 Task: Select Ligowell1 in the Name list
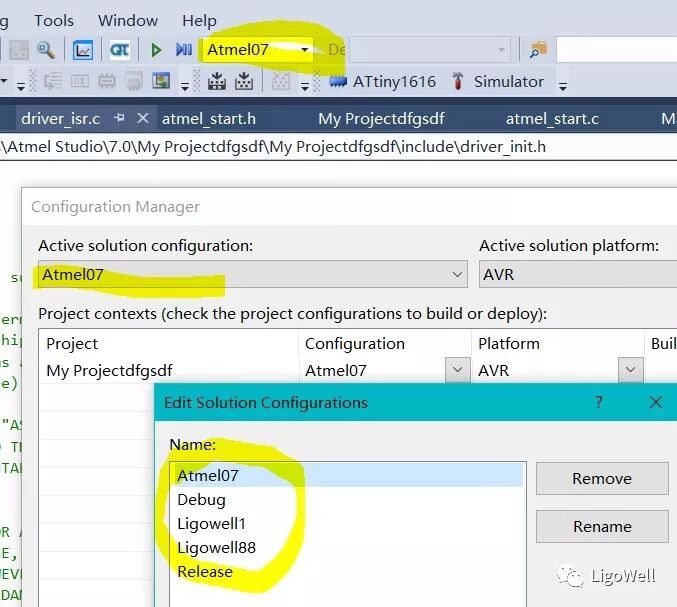coord(346,523)
